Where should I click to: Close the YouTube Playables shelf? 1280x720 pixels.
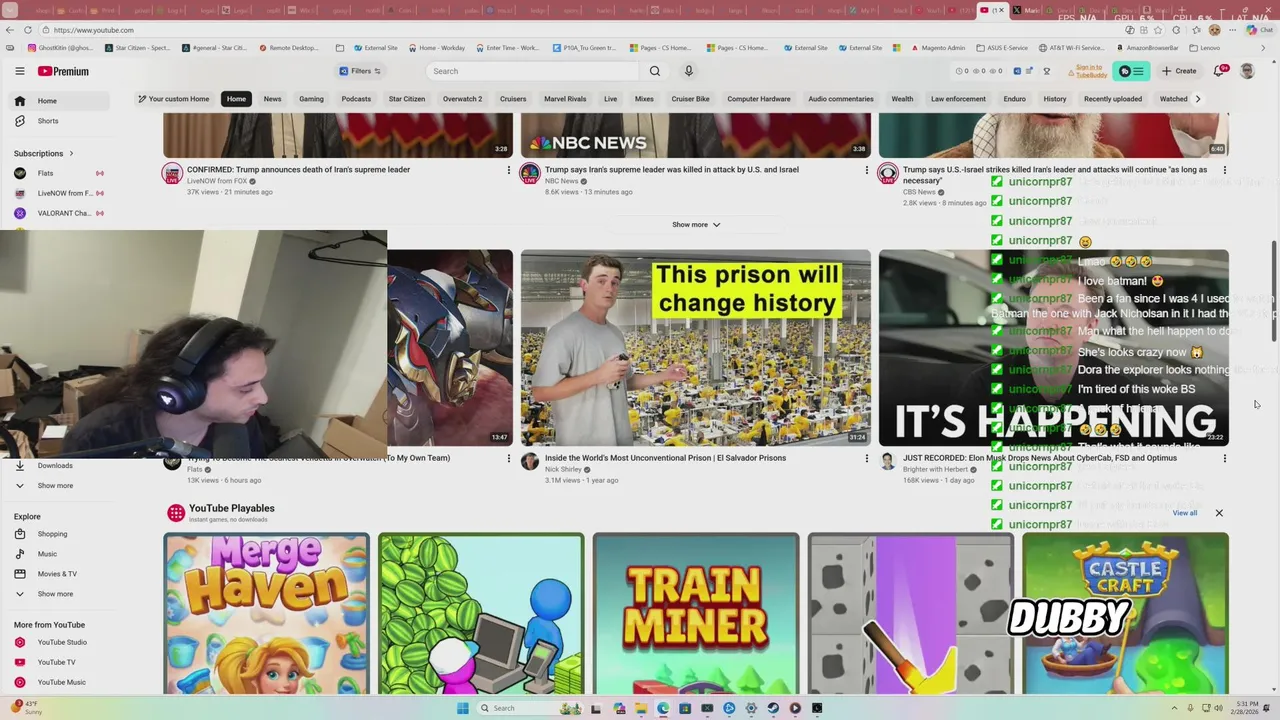1219,513
